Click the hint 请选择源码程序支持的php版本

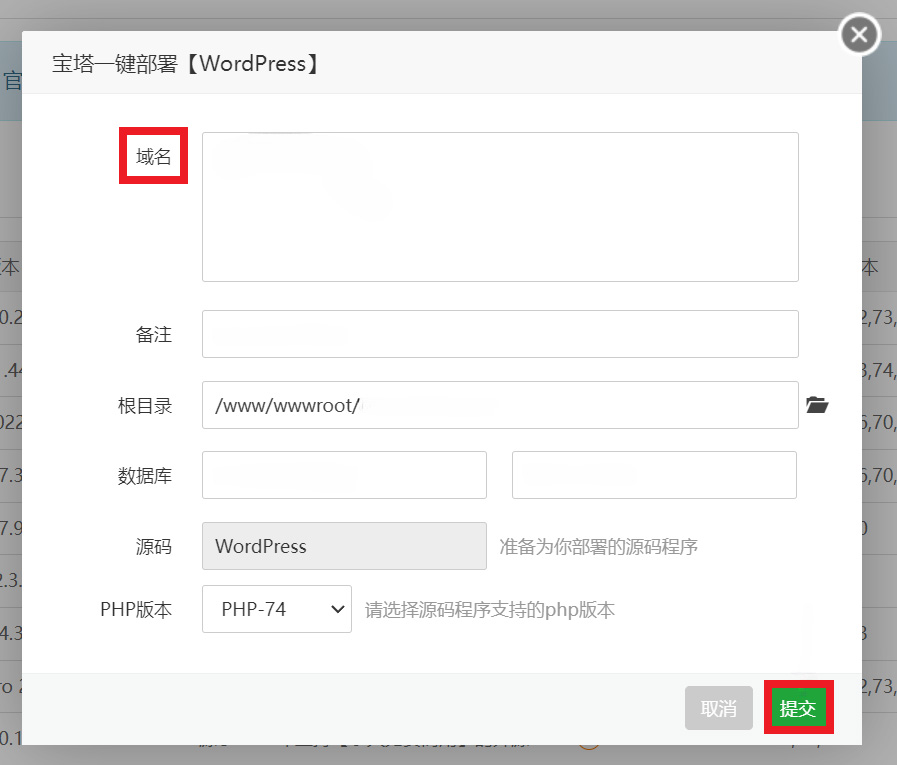point(490,610)
